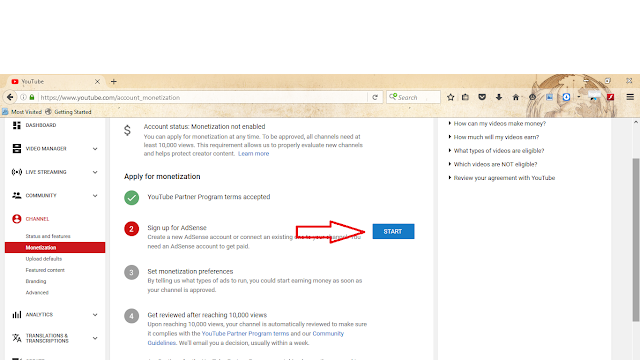Close the YouTube tab
The image size is (640, 360).
[97, 82]
